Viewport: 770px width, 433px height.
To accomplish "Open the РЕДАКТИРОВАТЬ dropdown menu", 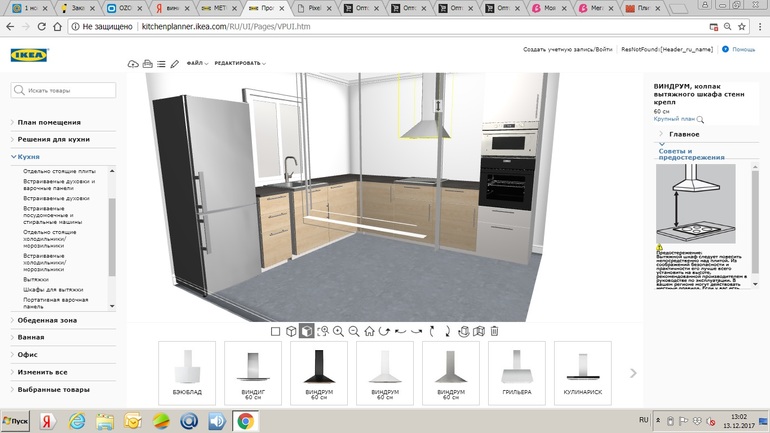I will [239, 63].
